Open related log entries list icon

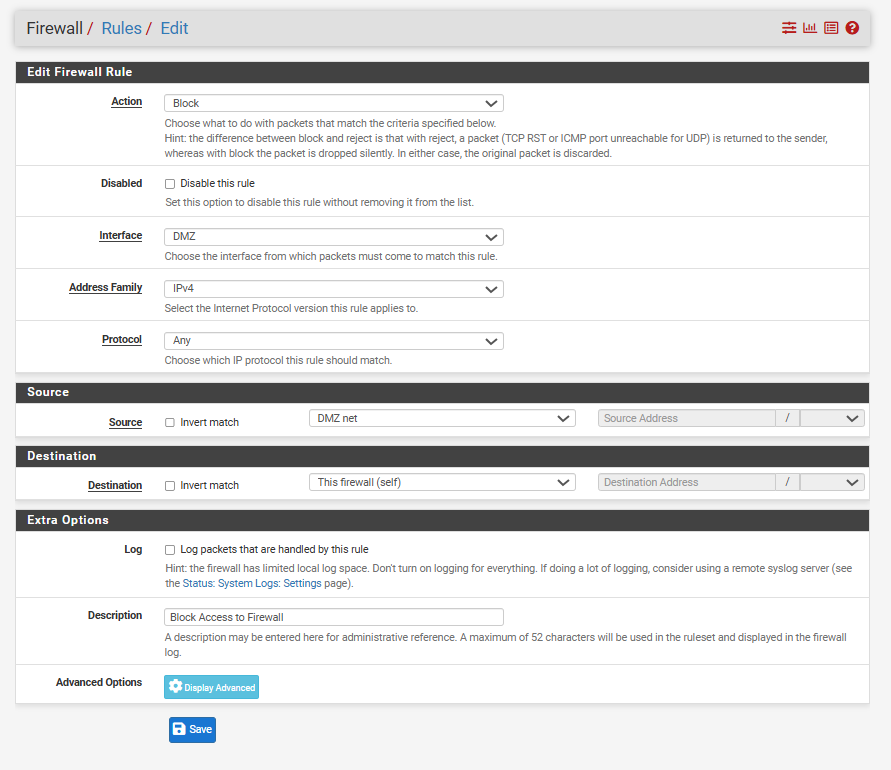click(831, 28)
